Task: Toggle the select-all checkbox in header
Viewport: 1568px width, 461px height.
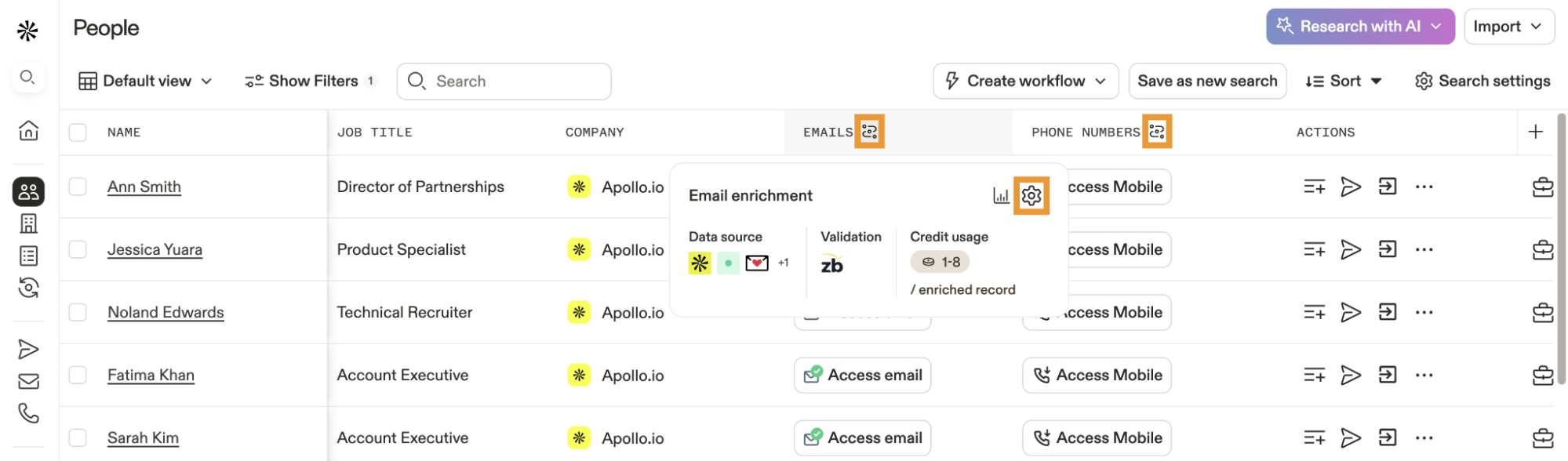Action: click(x=78, y=132)
